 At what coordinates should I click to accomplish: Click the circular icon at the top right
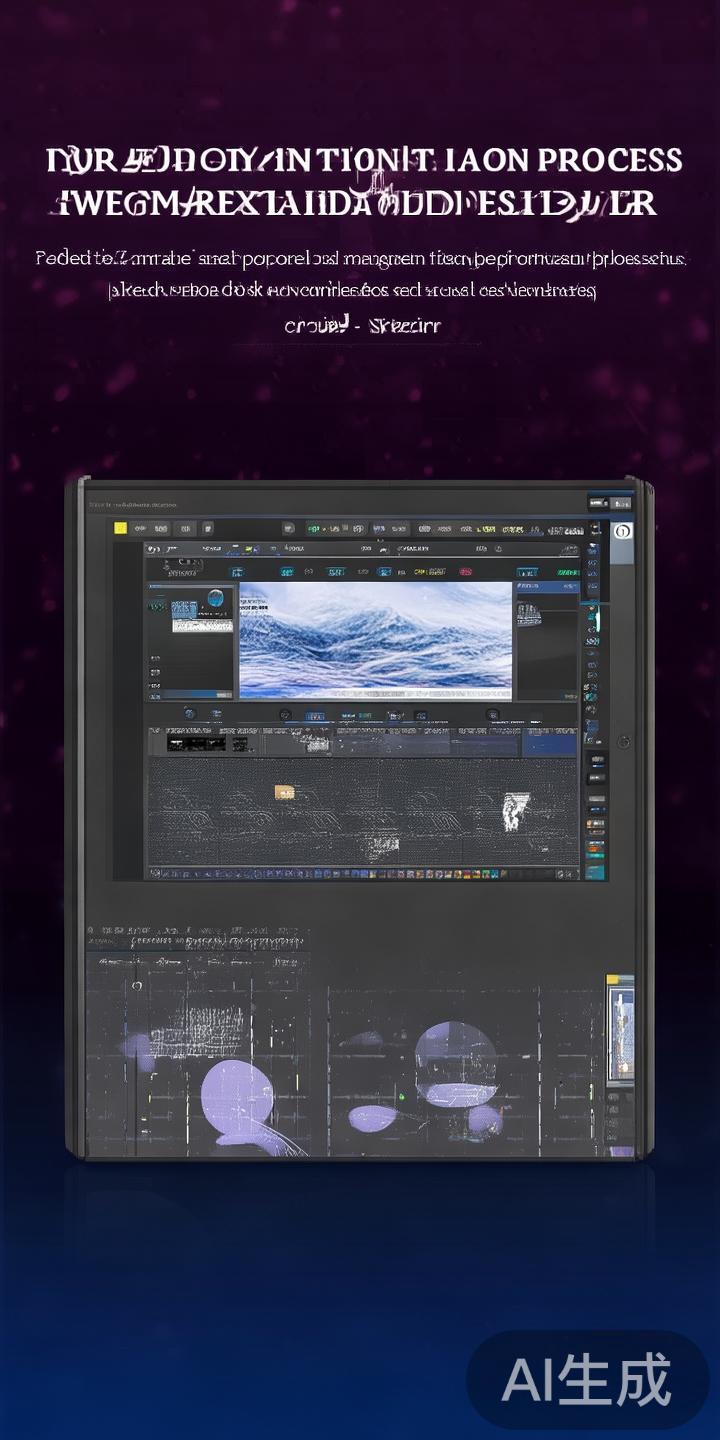click(x=621, y=532)
